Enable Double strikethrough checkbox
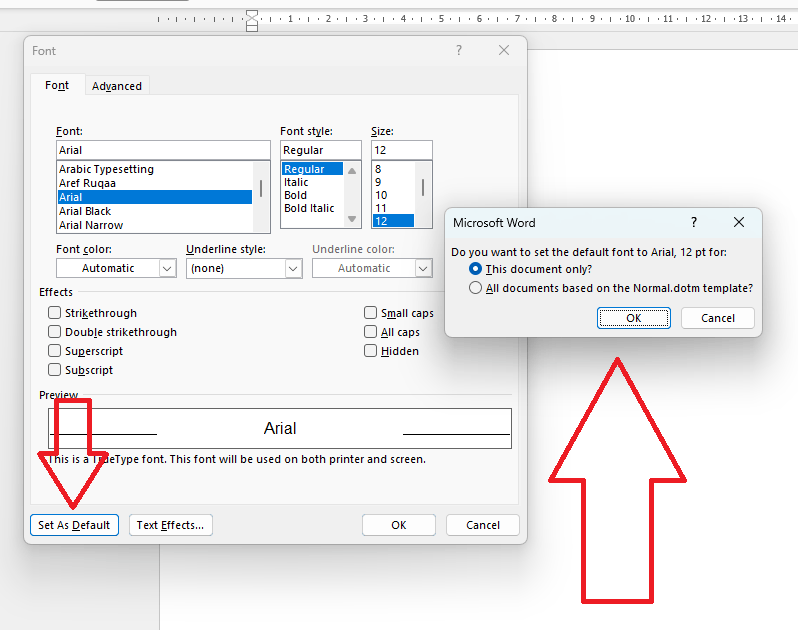 54,332
